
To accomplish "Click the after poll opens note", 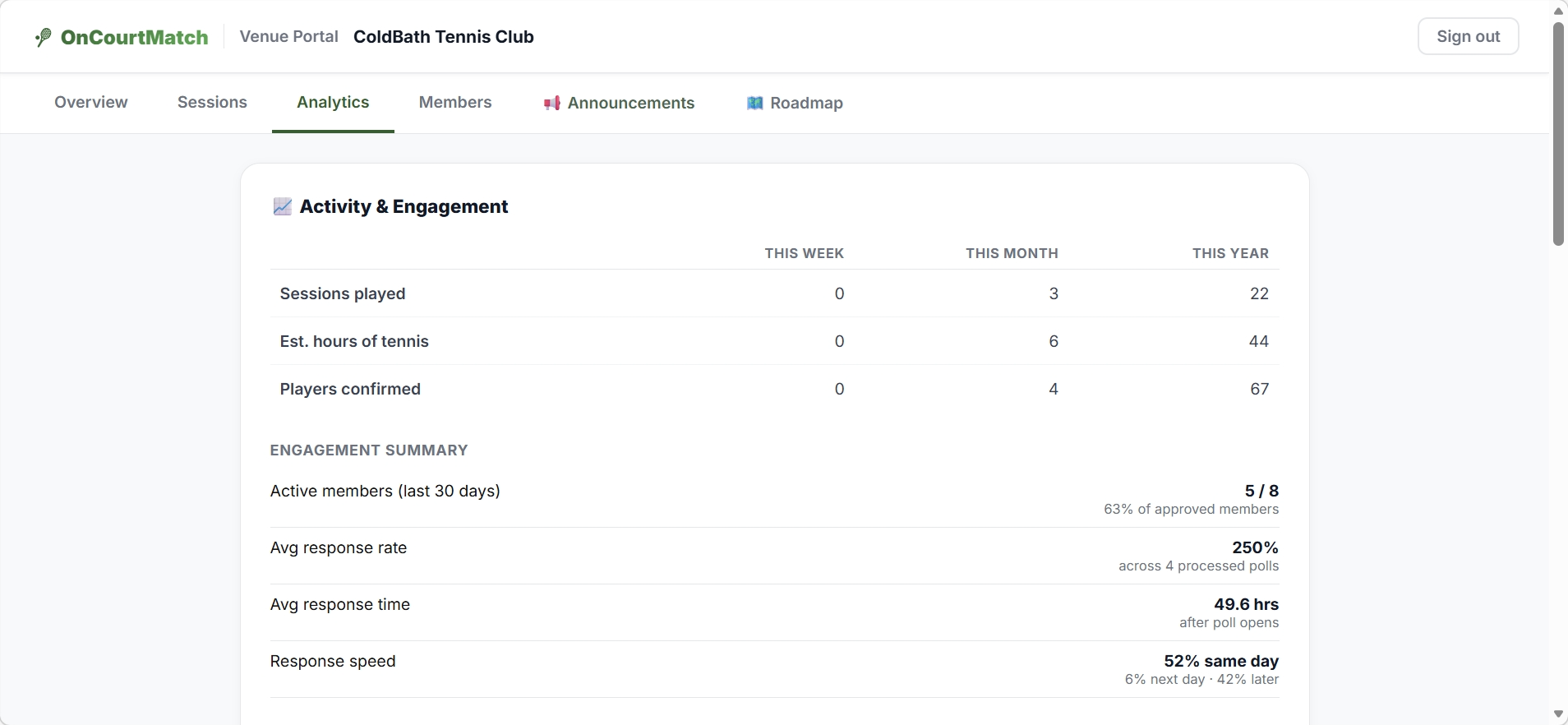I will tap(1229, 622).
